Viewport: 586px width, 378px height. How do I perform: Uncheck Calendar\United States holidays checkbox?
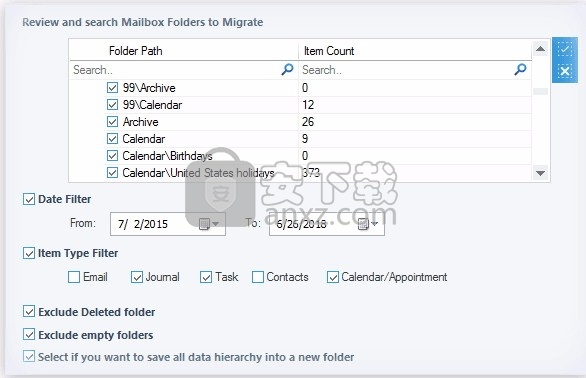click(x=112, y=173)
